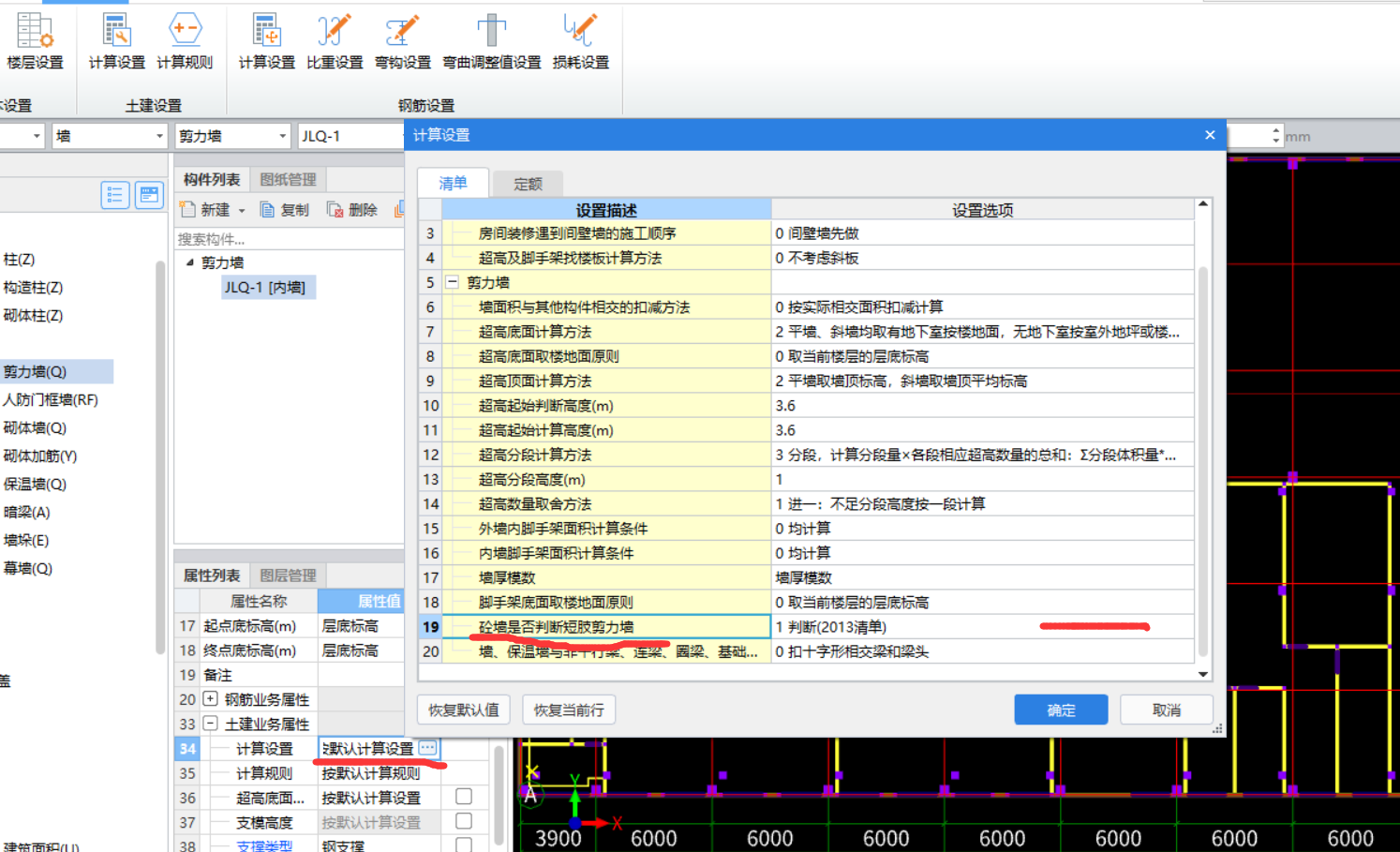Select row 超高分段计算方法
The height and width of the screenshot is (852, 1400).
pyautogui.click(x=606, y=455)
